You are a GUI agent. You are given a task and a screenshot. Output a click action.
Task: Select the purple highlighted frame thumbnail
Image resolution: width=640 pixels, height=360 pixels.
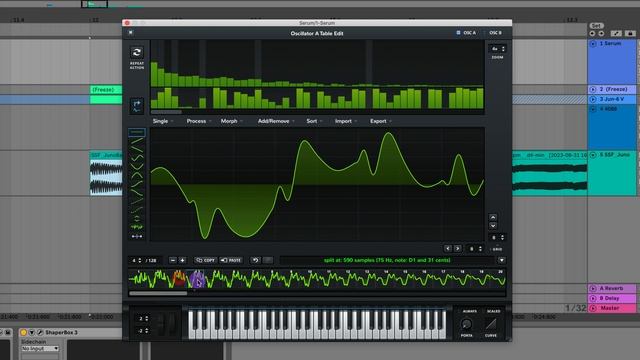pyautogui.click(x=197, y=279)
